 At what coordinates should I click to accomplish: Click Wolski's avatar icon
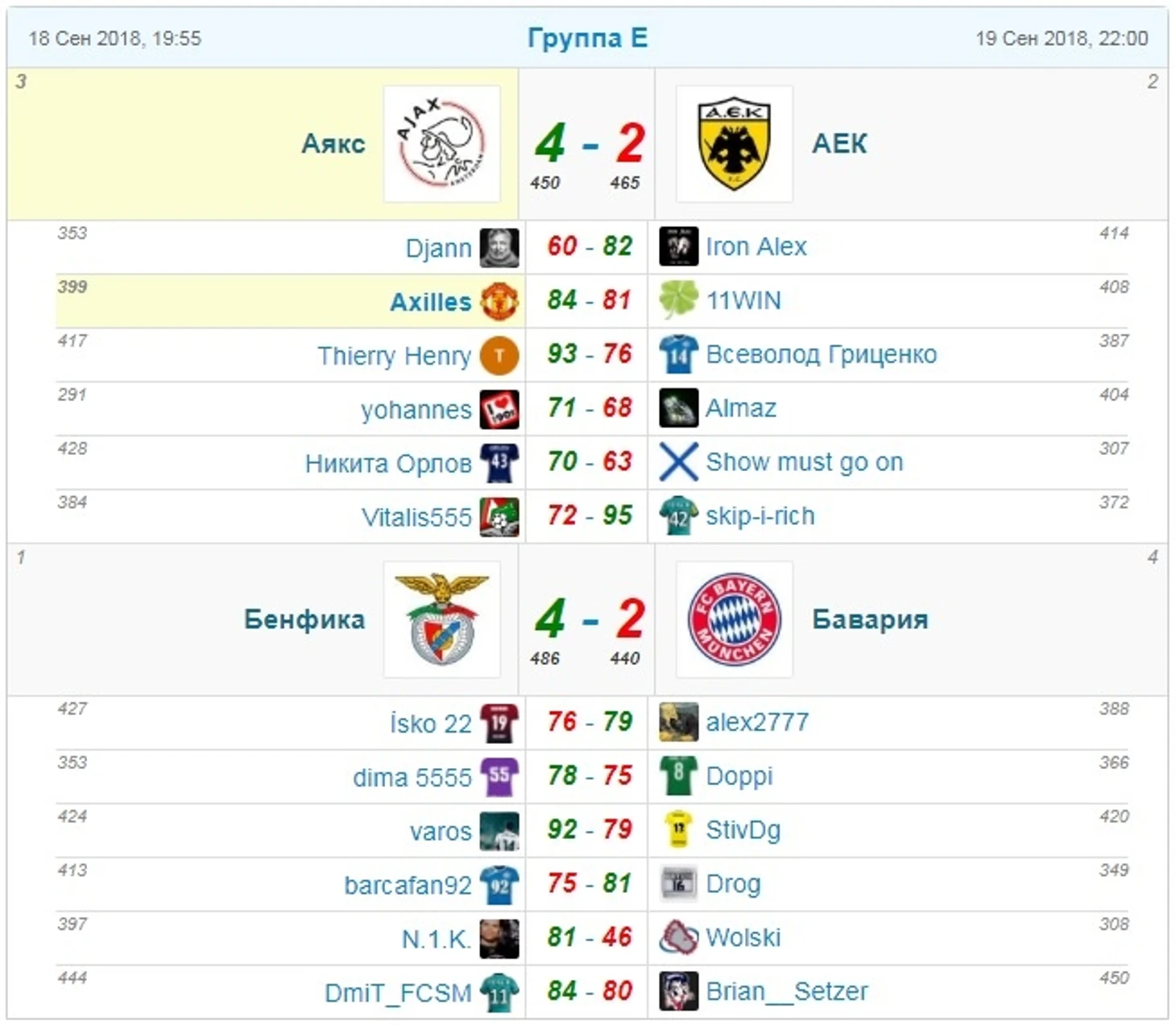tap(678, 937)
